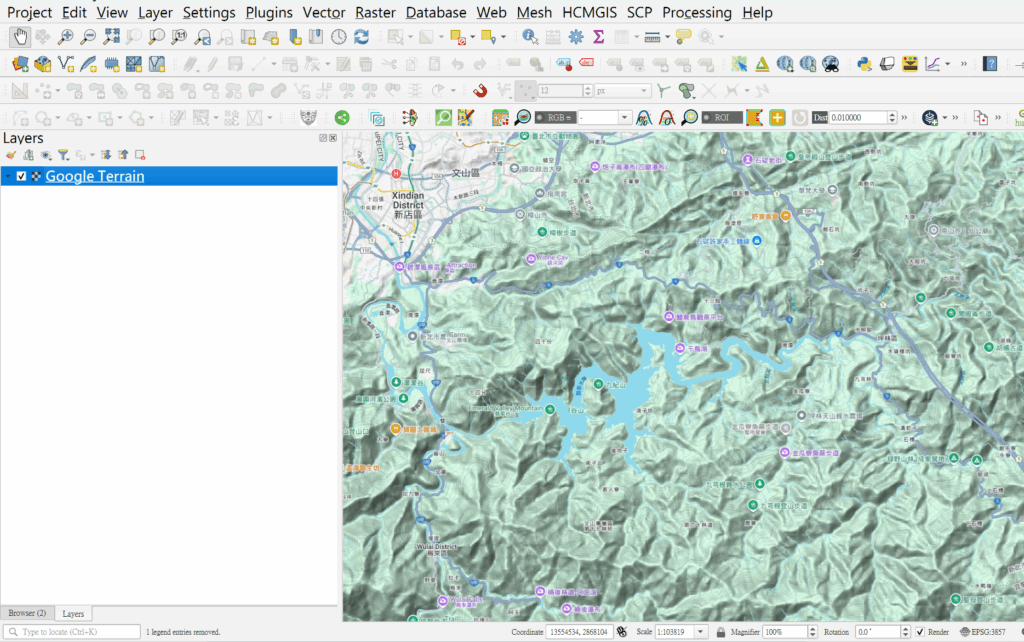This screenshot has width=1024, height=642.
Task: Add a new Shapefile layer
Action: pos(66,63)
